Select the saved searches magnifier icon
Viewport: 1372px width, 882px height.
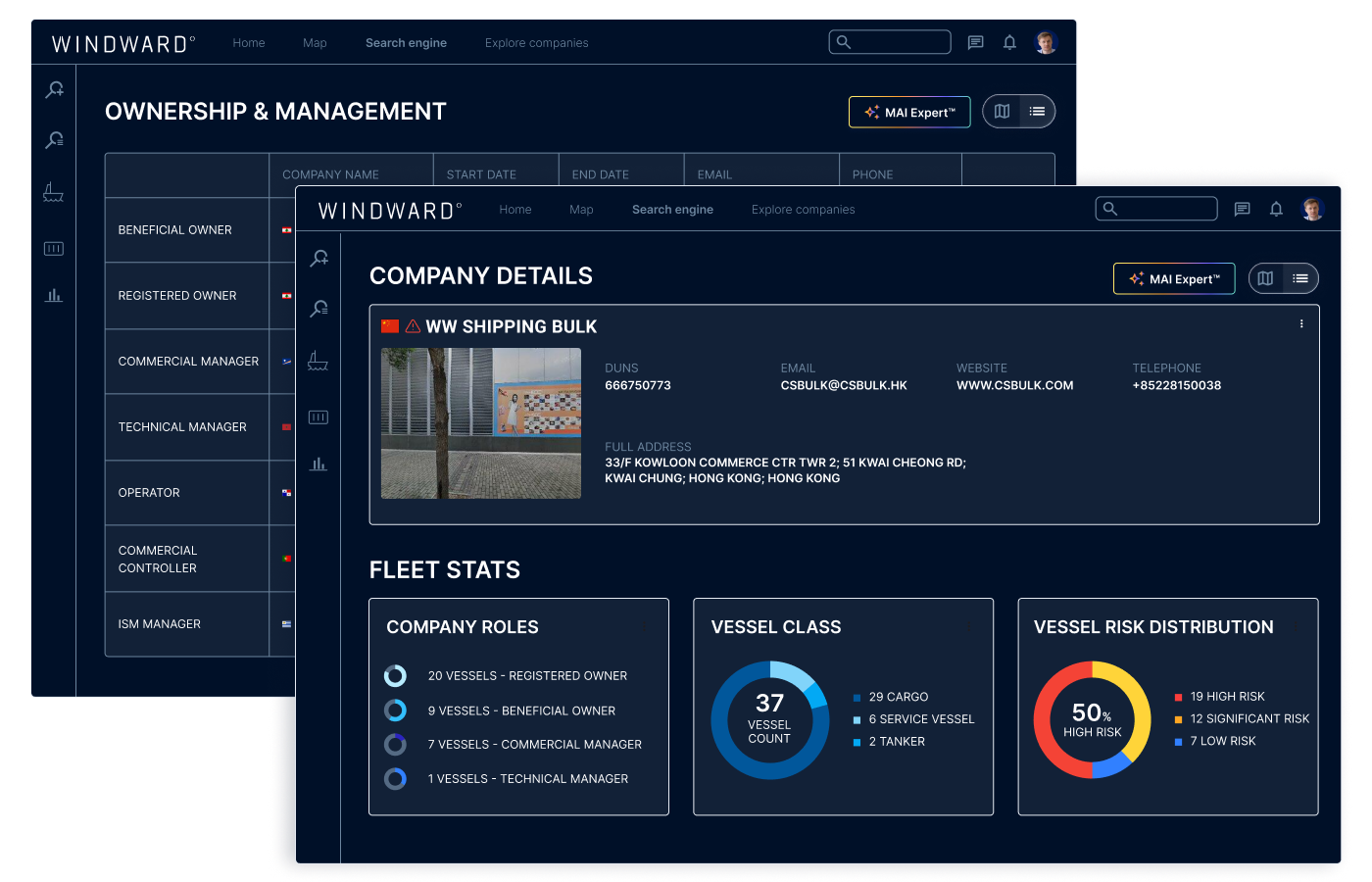click(x=318, y=308)
